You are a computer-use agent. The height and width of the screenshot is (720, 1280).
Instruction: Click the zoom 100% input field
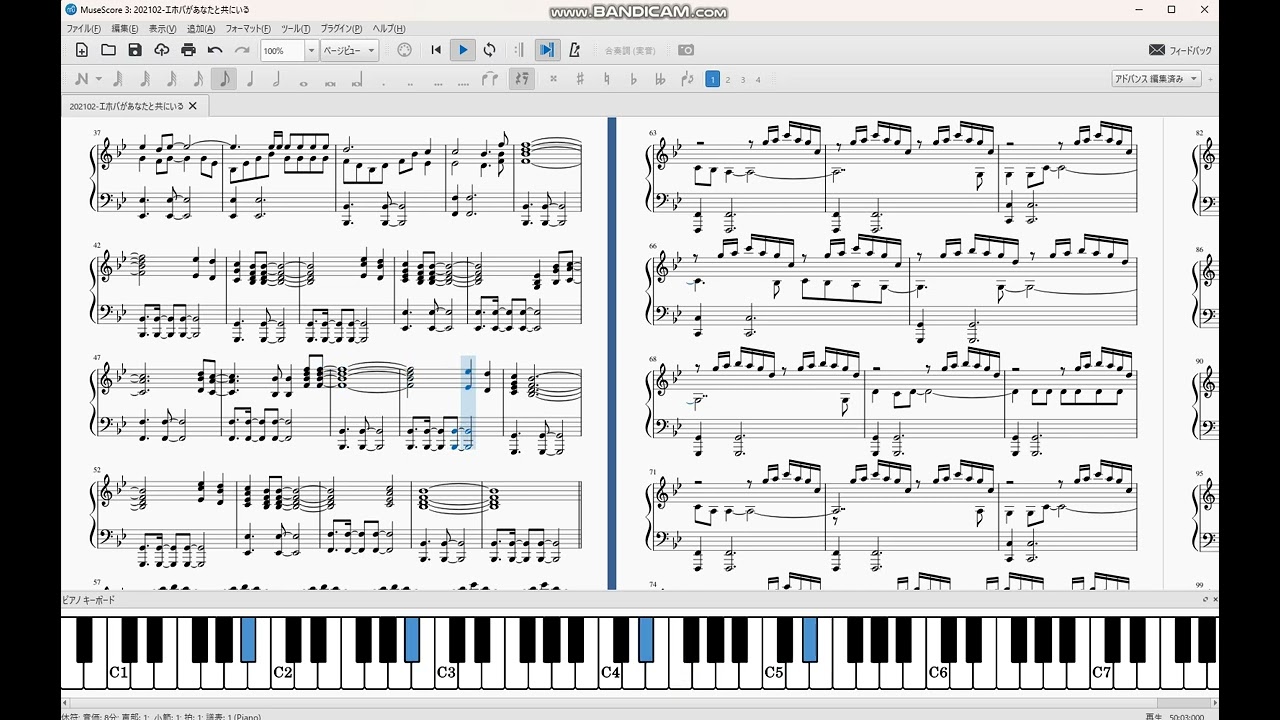tap(282, 50)
